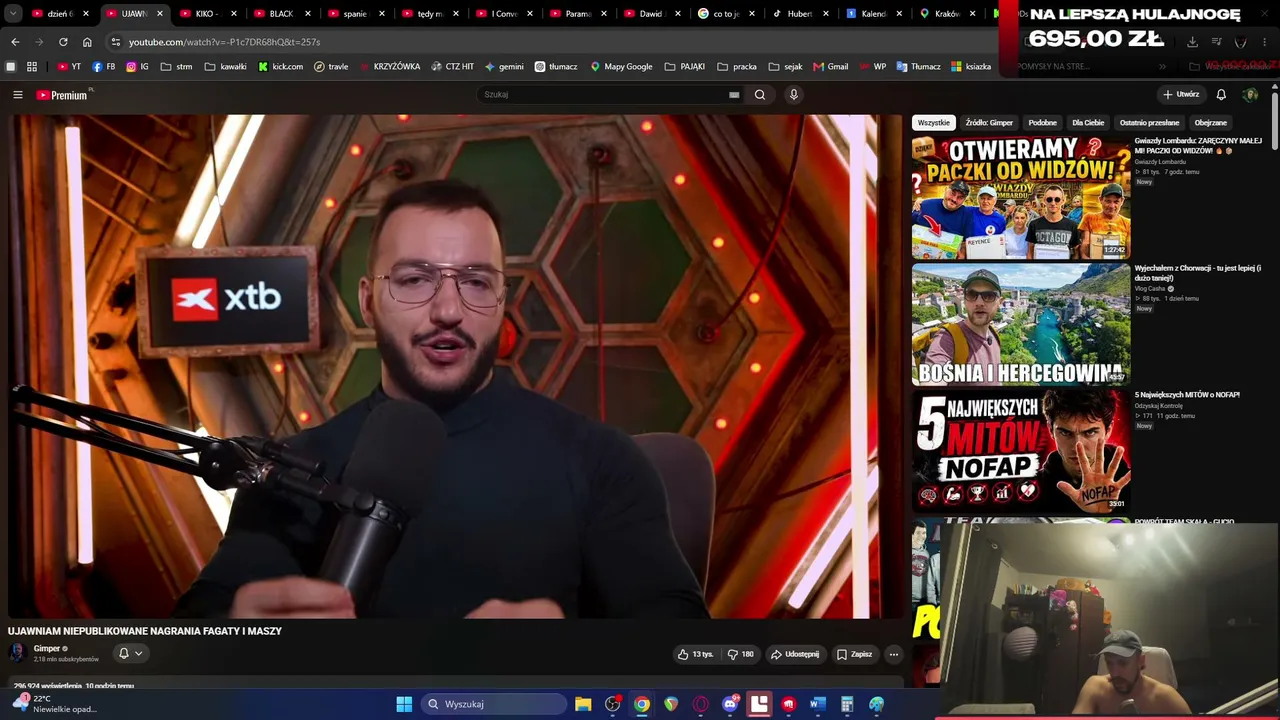
Task: Open the Windows Start menu
Action: click(404, 704)
